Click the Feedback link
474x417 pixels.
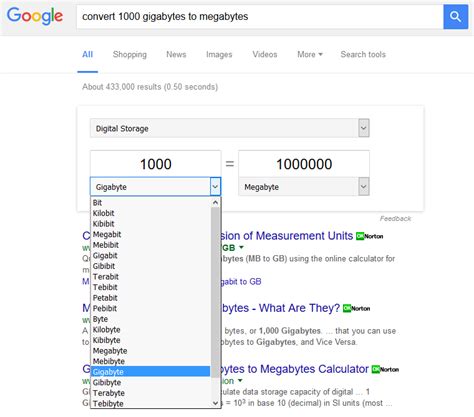(x=395, y=219)
